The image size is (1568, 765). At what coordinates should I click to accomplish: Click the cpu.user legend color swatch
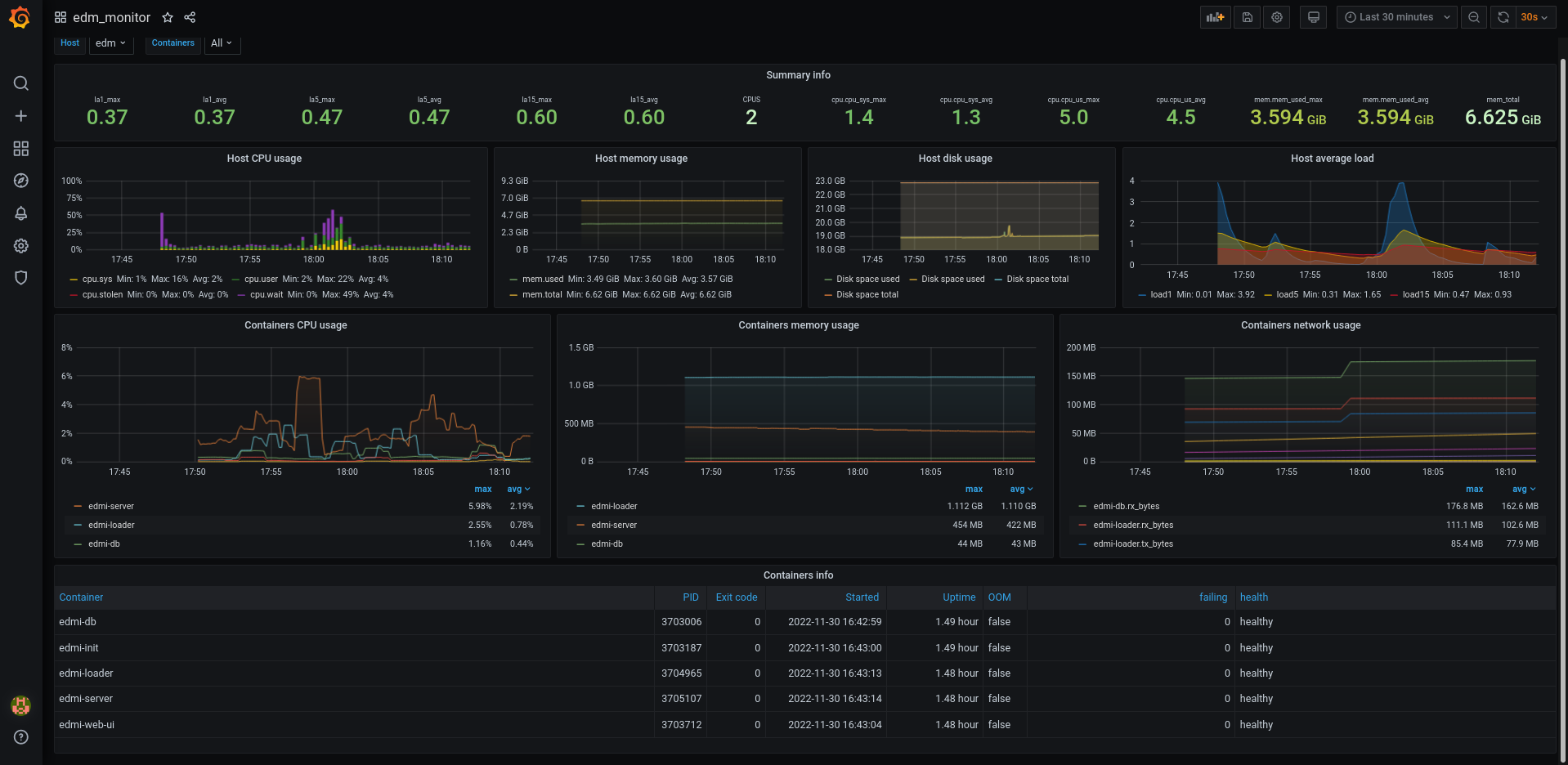click(236, 280)
